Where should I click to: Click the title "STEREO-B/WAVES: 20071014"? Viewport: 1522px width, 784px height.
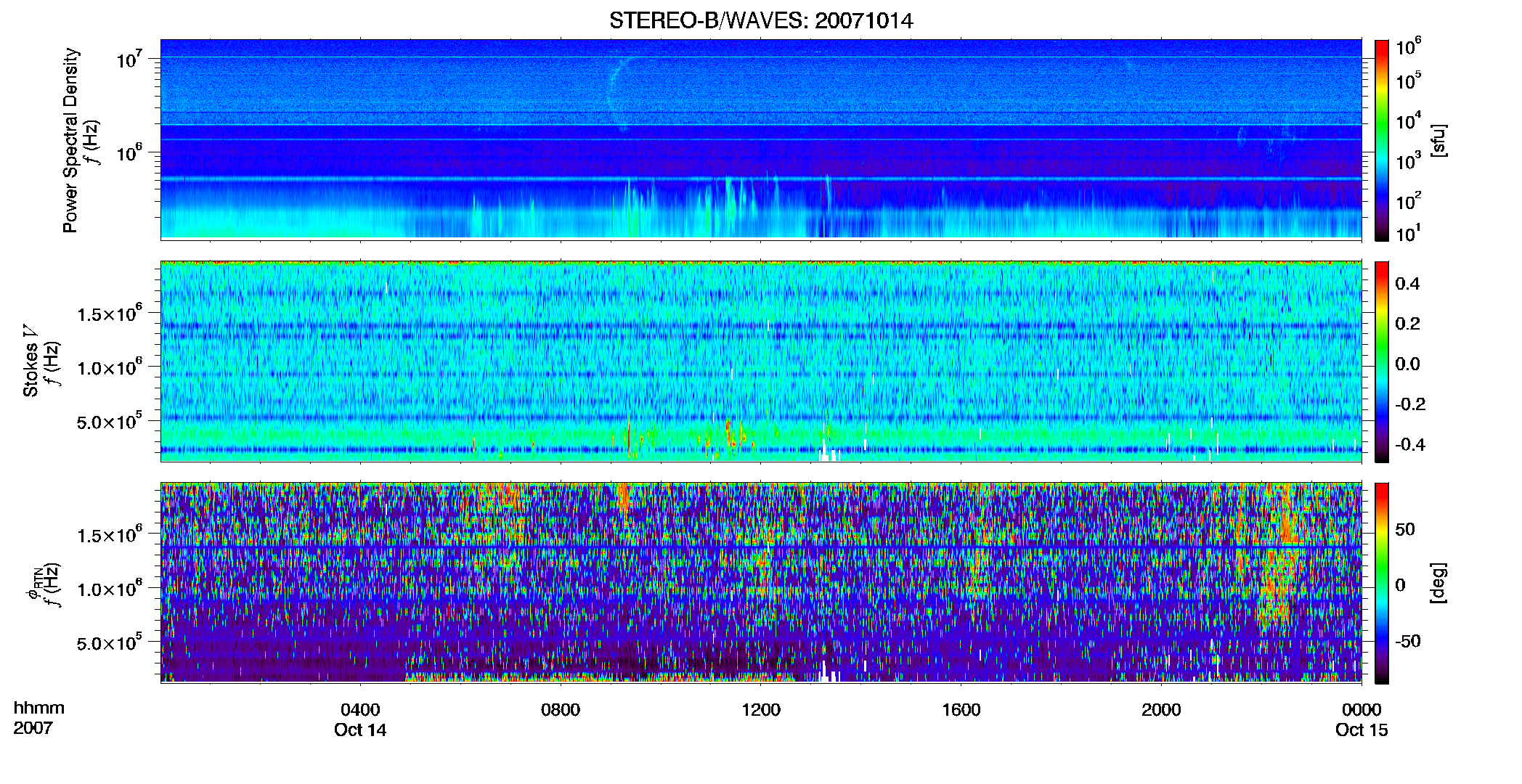pyautogui.click(x=761, y=20)
